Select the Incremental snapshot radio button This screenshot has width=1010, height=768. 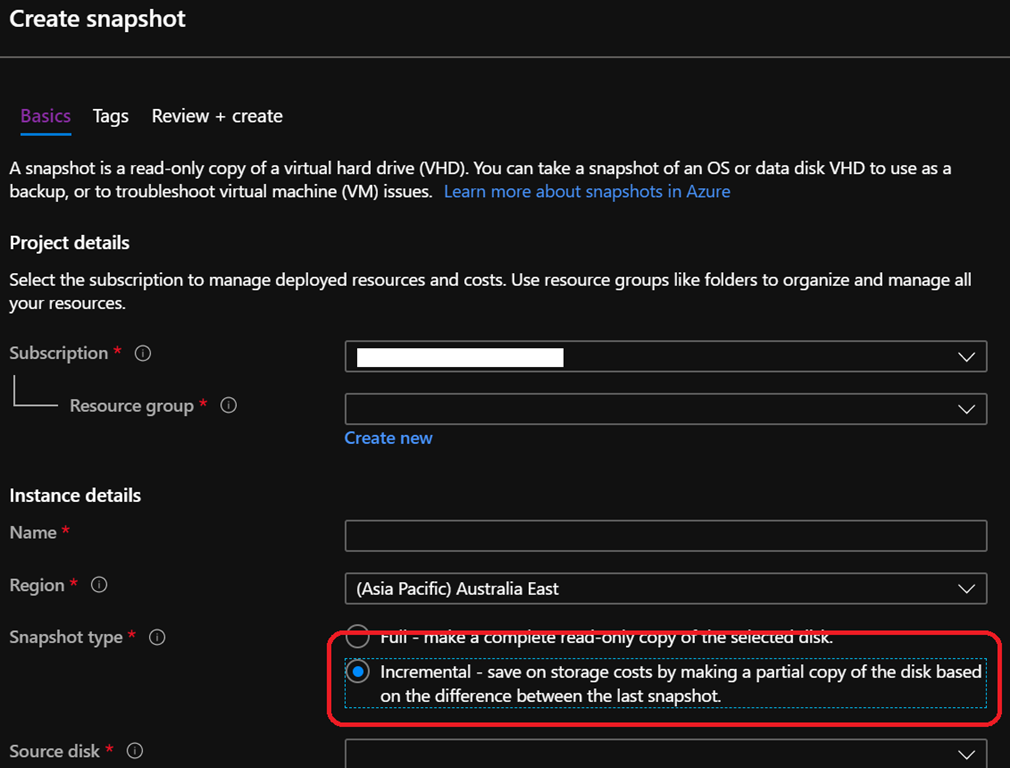pos(357,672)
